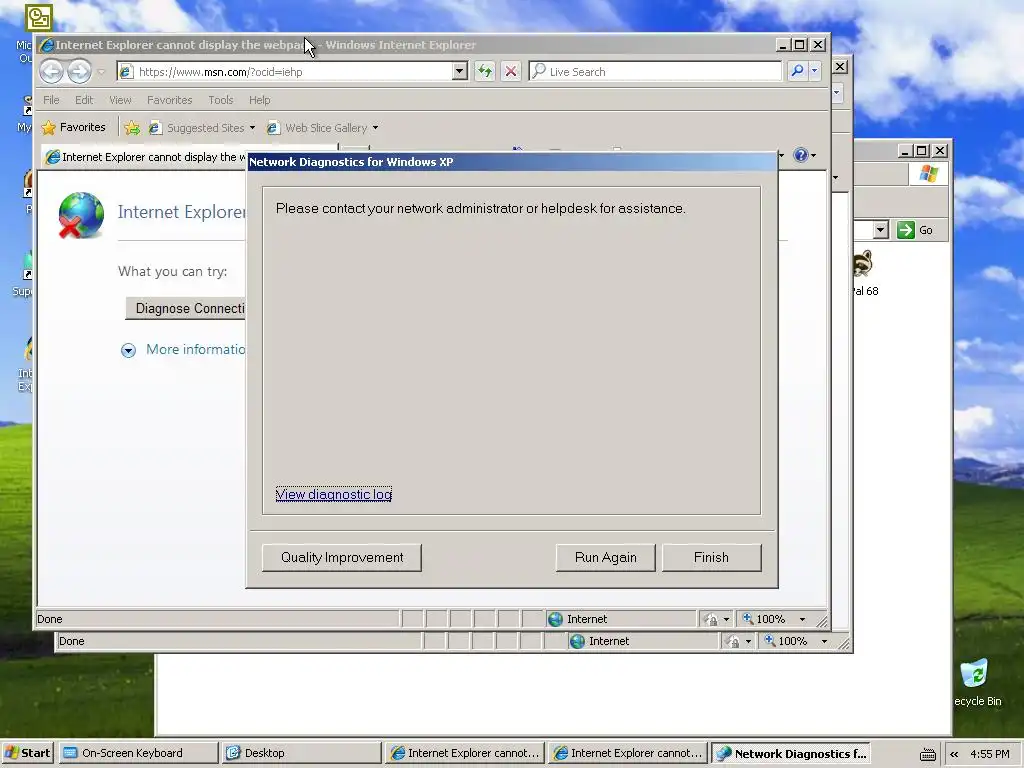Open the Start menu
This screenshot has width=1024, height=768.
click(x=27, y=753)
